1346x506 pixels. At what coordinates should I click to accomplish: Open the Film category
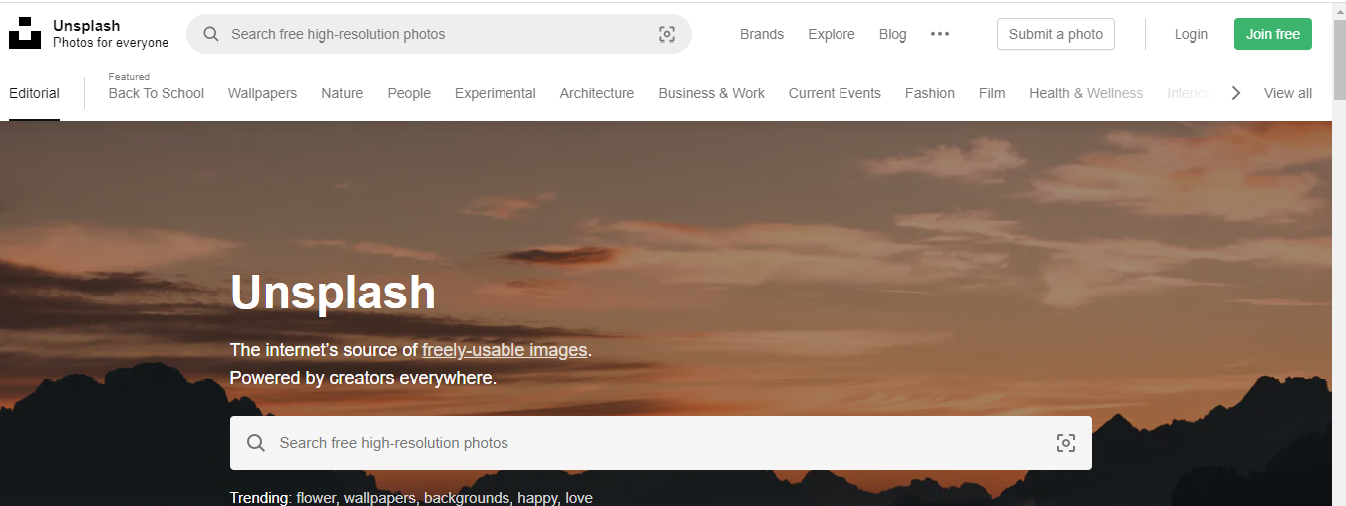(992, 93)
